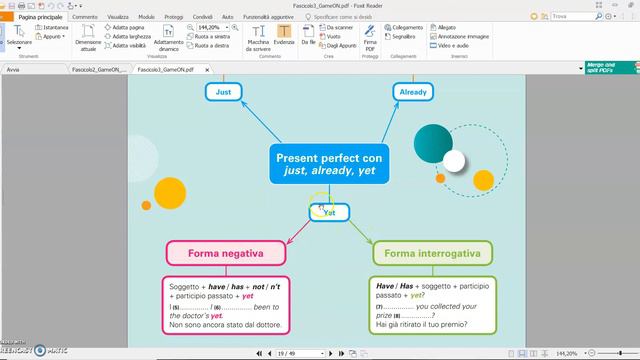Select continuous facing view in status bar

[x=544, y=353]
